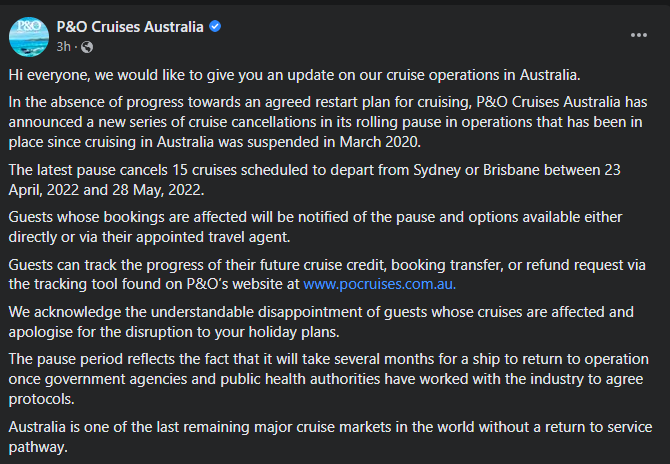670x464 pixels.
Task: Click the apology paragraph about holiday plans
Action: coord(321,322)
